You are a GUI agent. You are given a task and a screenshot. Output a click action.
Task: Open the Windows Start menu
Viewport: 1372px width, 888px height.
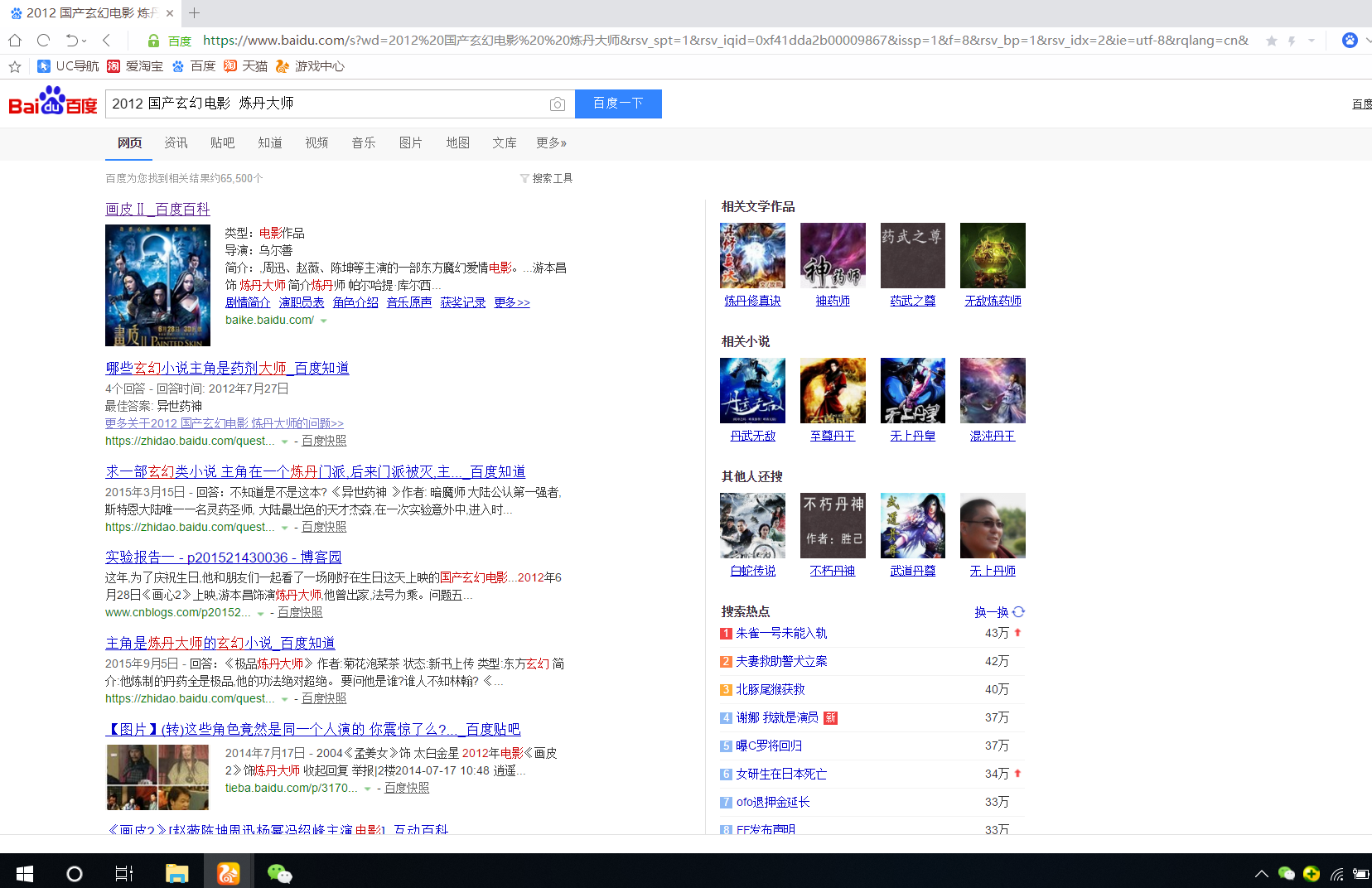point(25,873)
